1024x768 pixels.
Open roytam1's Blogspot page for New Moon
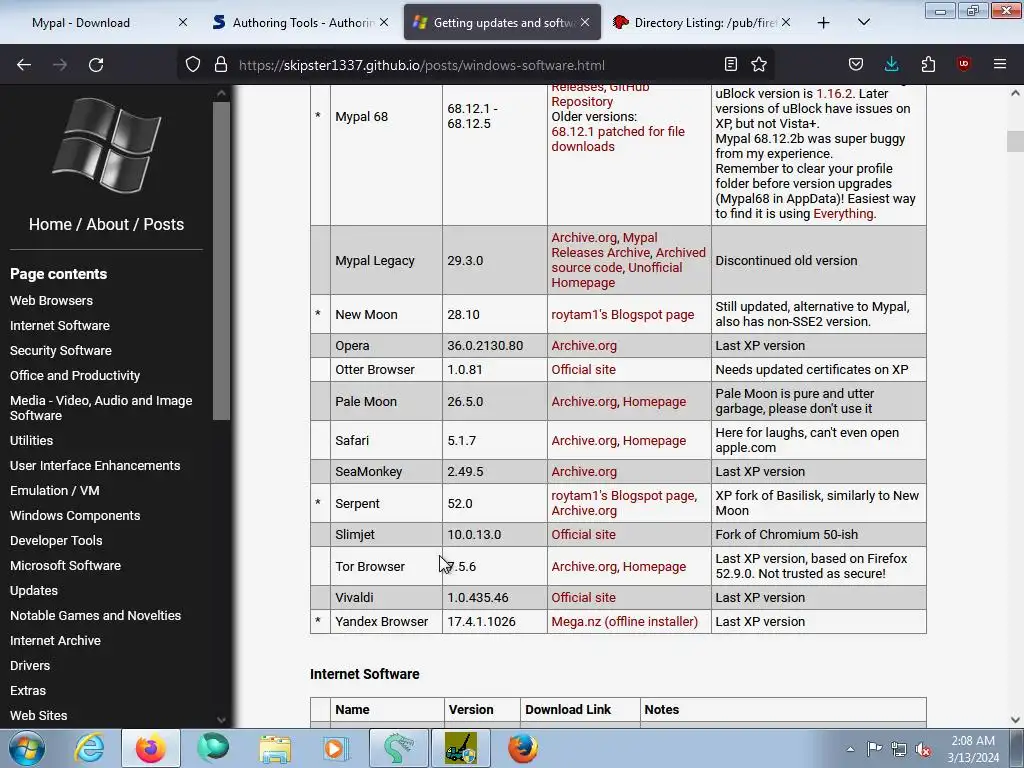pyautogui.click(x=622, y=315)
